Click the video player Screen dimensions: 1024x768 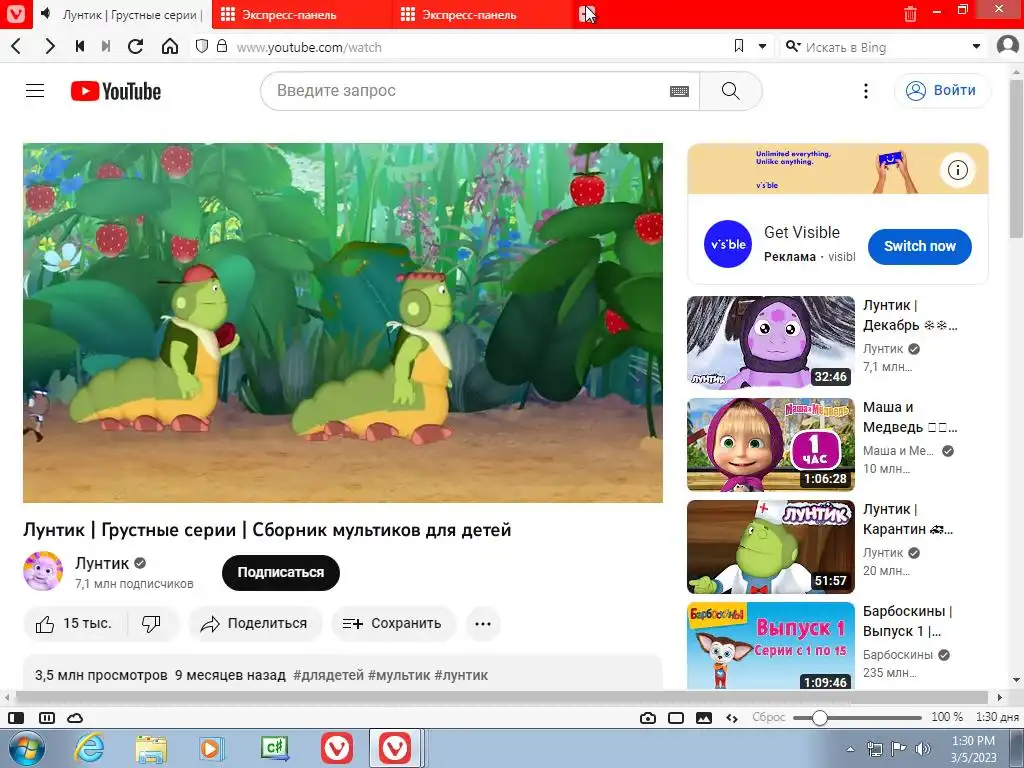click(x=343, y=323)
